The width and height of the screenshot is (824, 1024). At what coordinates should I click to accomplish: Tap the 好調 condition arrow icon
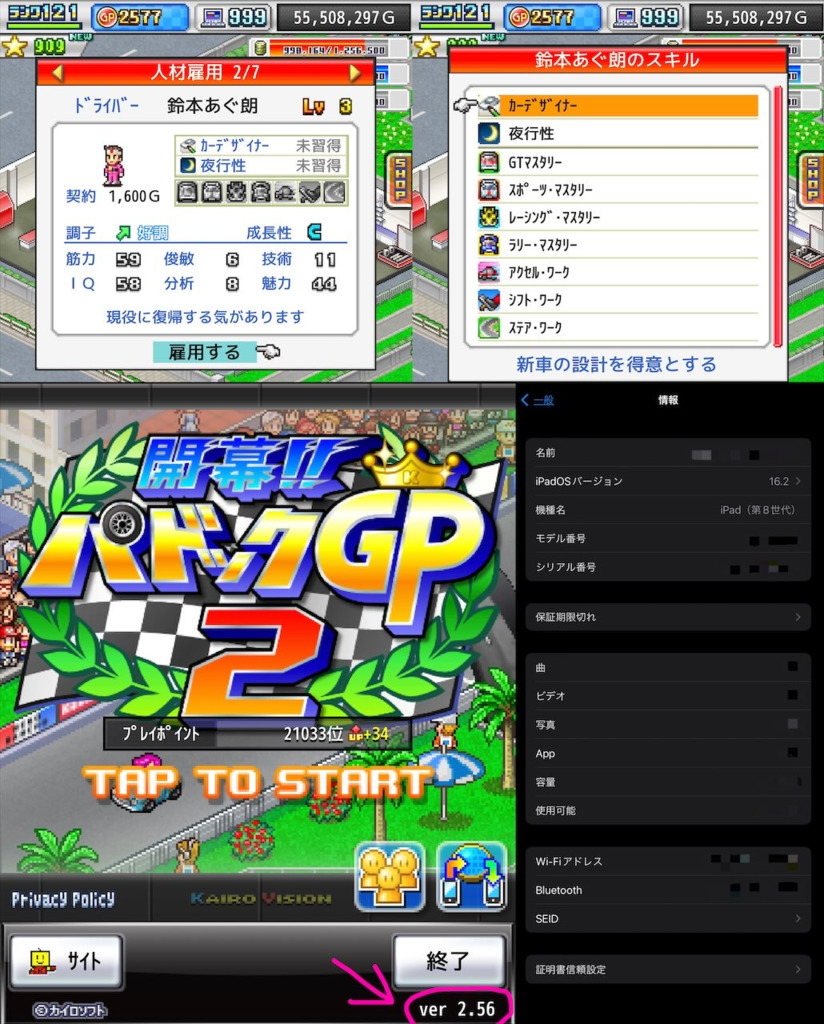pos(123,232)
